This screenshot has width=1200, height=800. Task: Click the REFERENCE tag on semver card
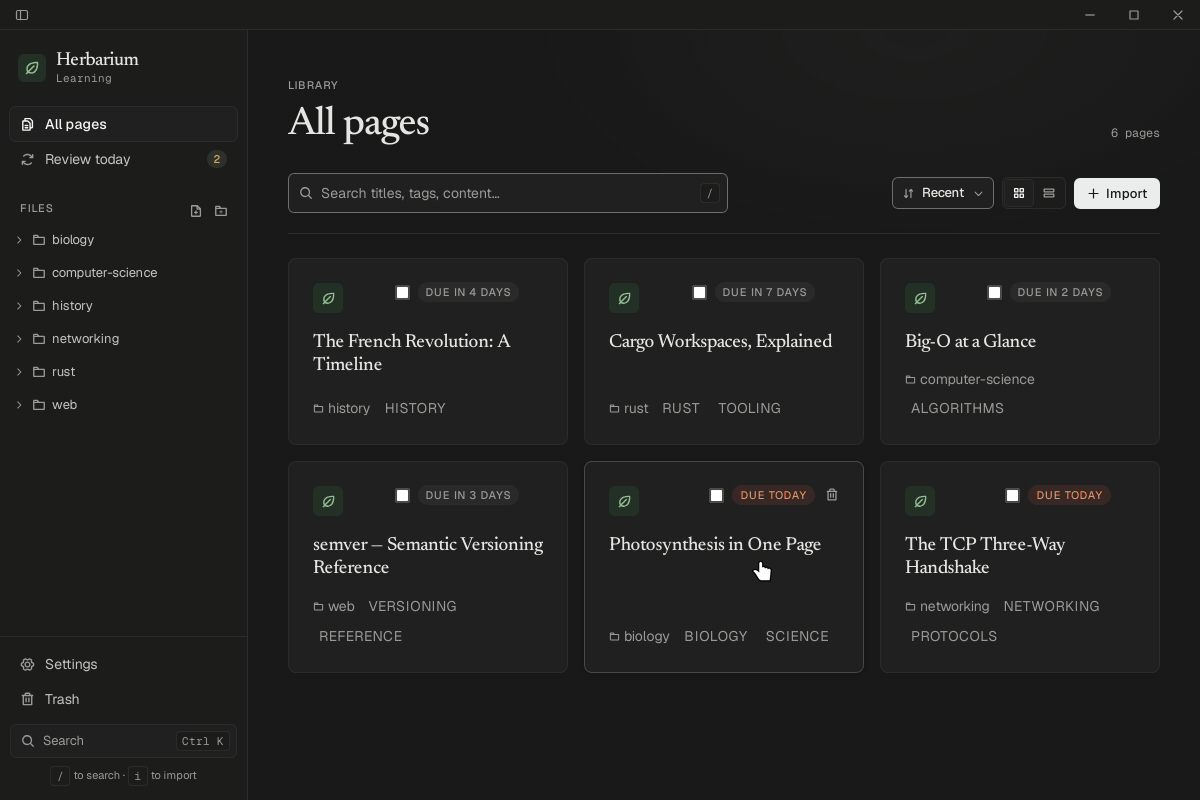click(360, 636)
